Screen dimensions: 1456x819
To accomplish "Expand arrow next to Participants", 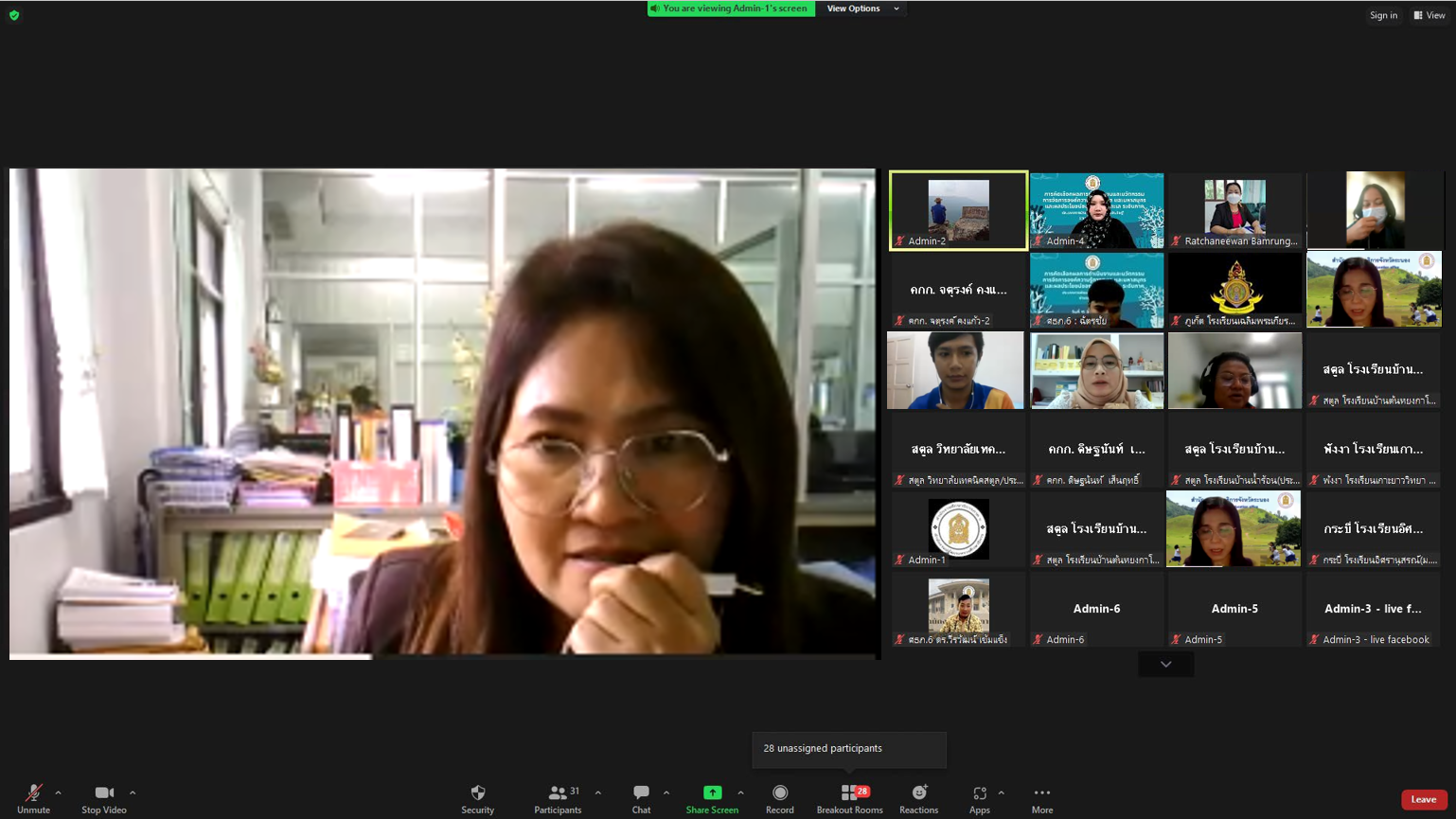I will 598,792.
